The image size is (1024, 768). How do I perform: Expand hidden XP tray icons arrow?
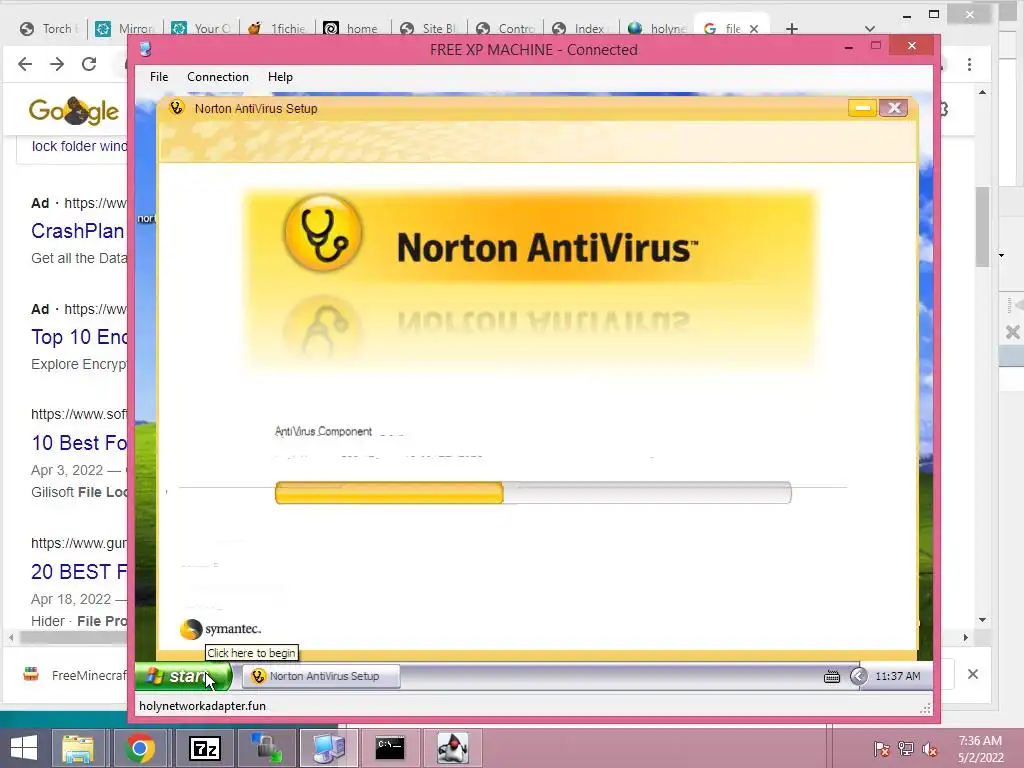point(858,676)
